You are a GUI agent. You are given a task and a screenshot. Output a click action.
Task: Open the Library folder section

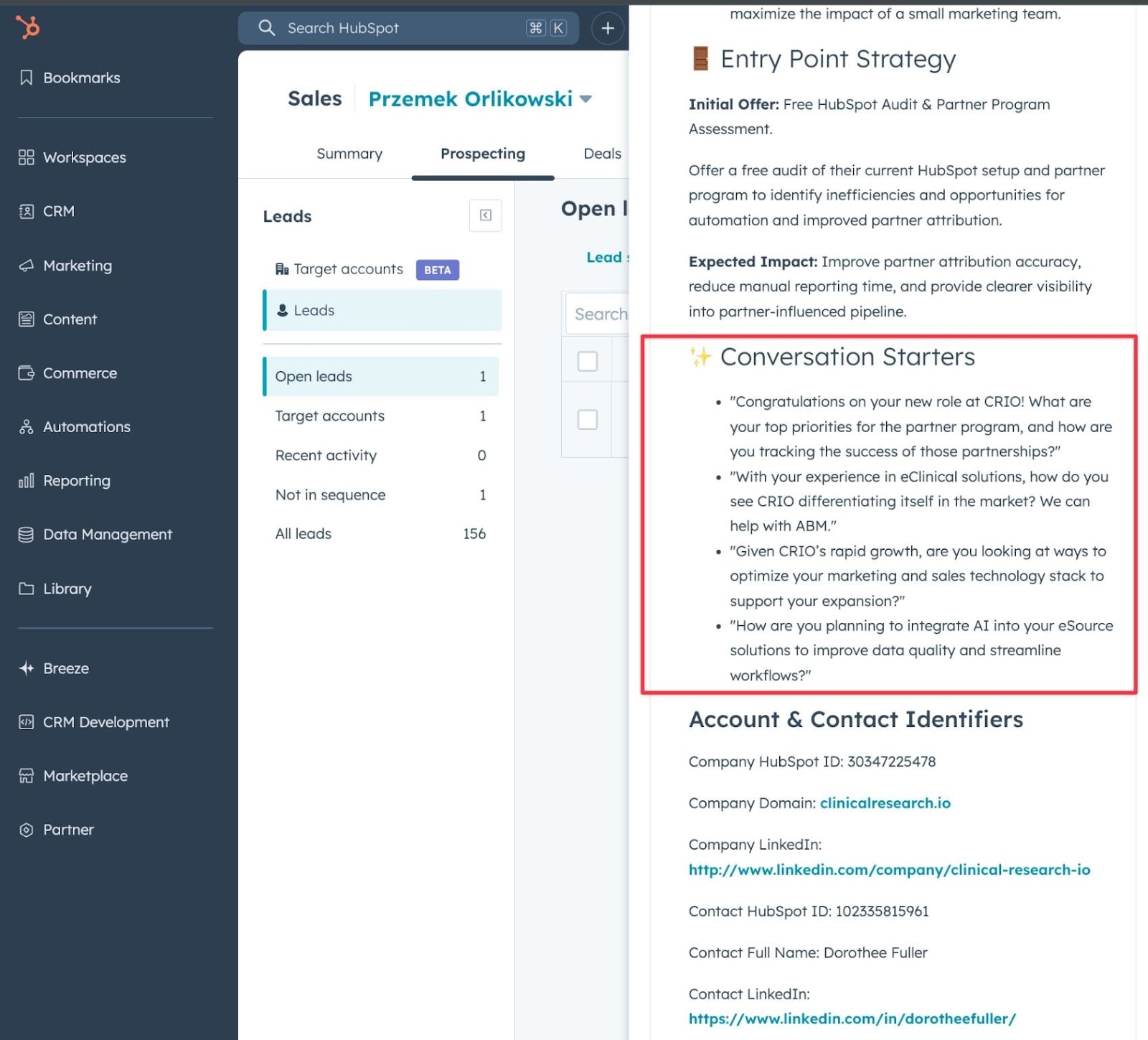click(55, 589)
